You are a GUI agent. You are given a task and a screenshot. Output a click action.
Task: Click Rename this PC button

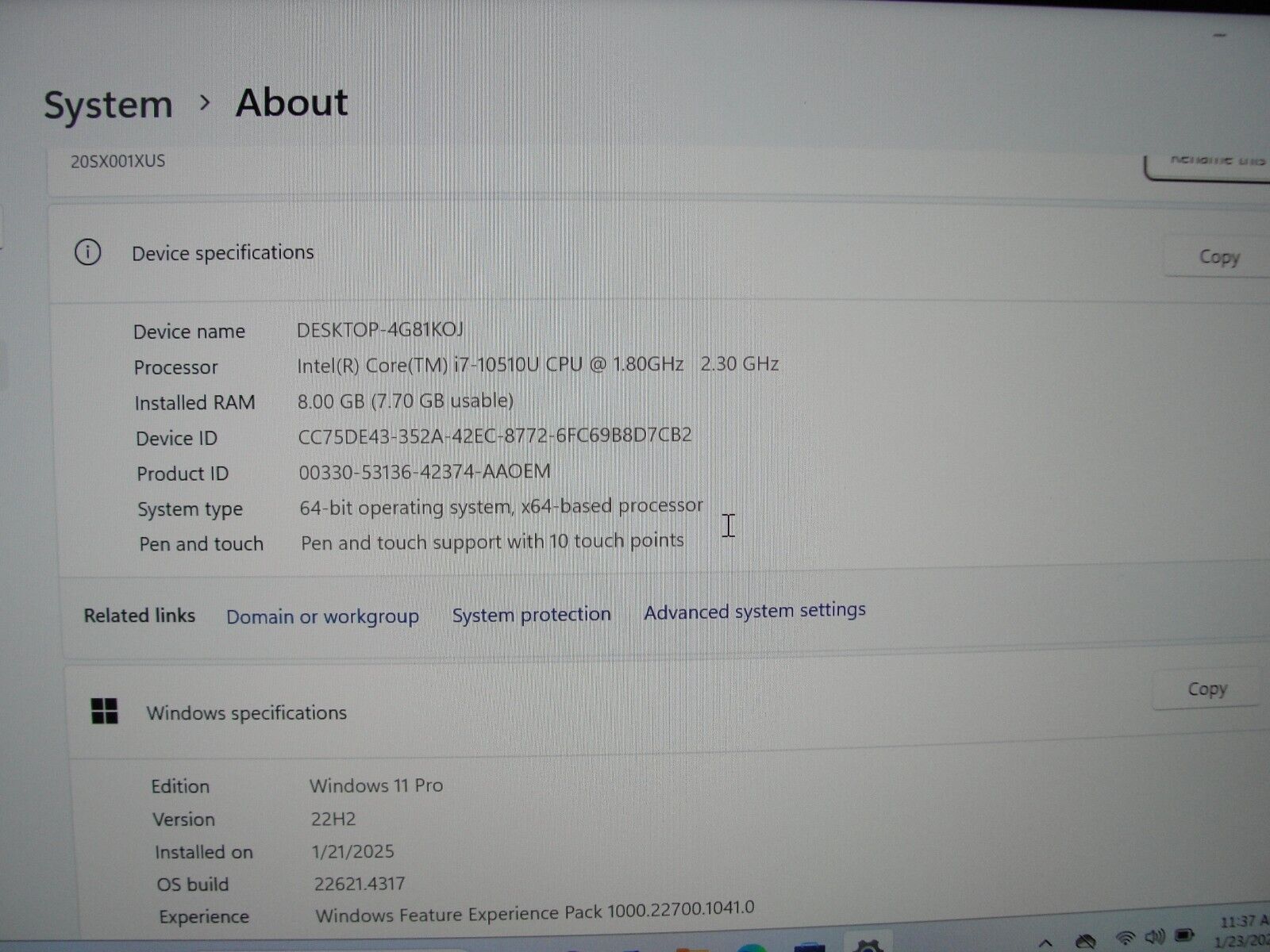click(1210, 161)
